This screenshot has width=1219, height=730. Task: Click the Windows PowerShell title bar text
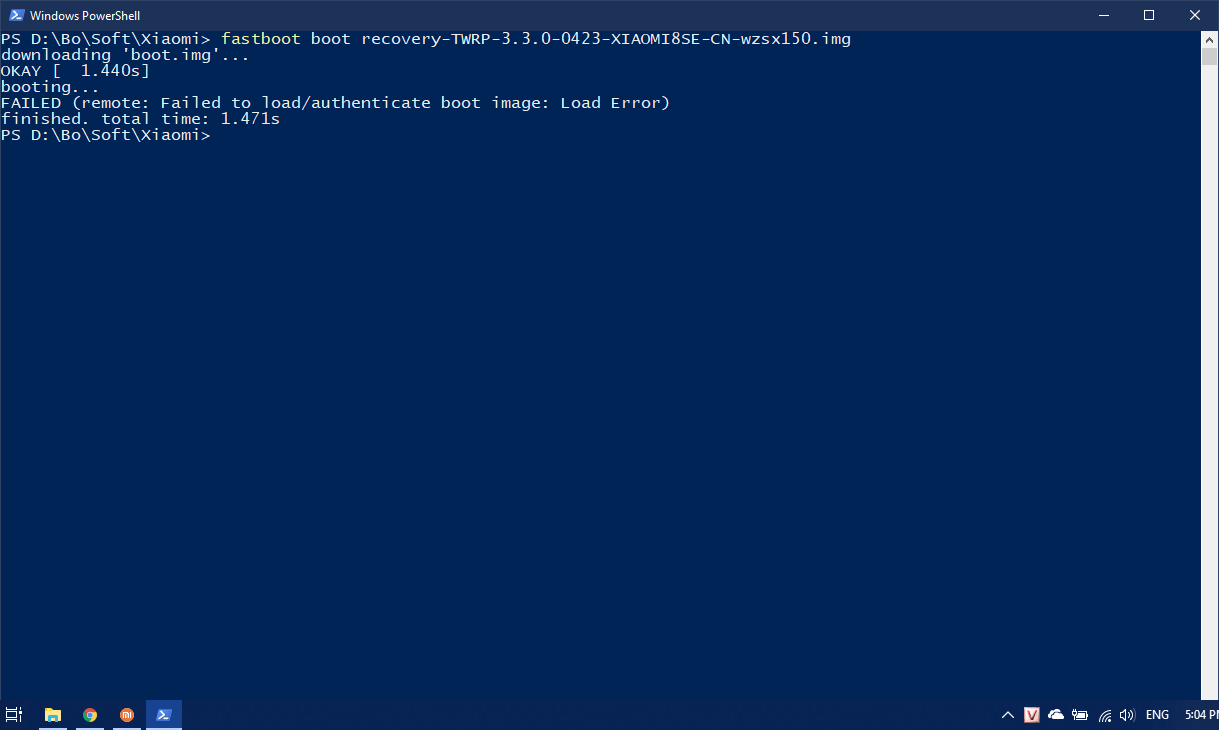coord(85,15)
